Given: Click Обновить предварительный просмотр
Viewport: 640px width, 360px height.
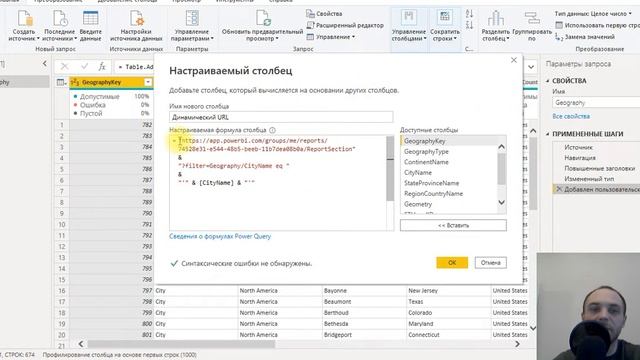Looking at the screenshot, I should coord(262,26).
